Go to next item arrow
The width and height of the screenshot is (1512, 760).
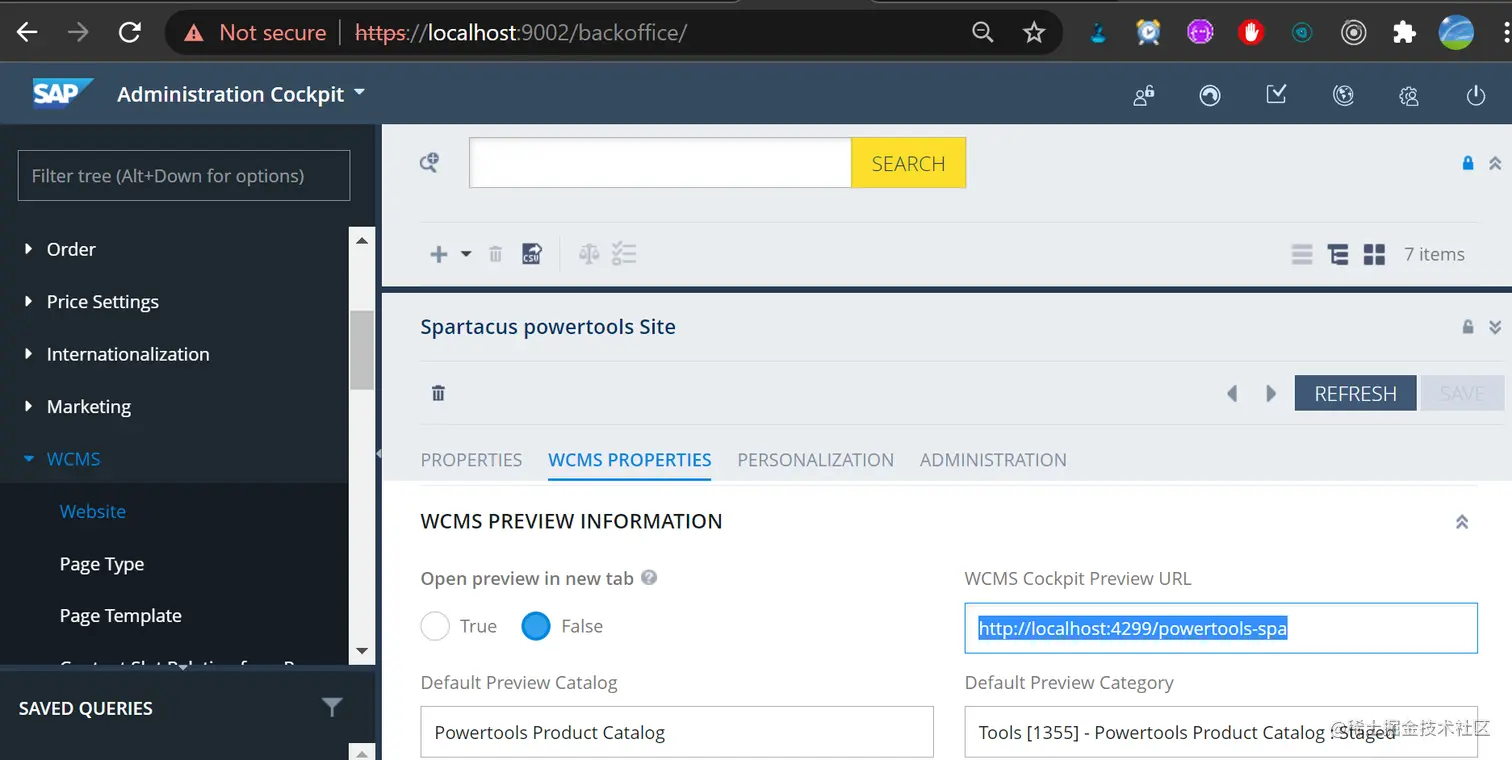tap(1271, 394)
